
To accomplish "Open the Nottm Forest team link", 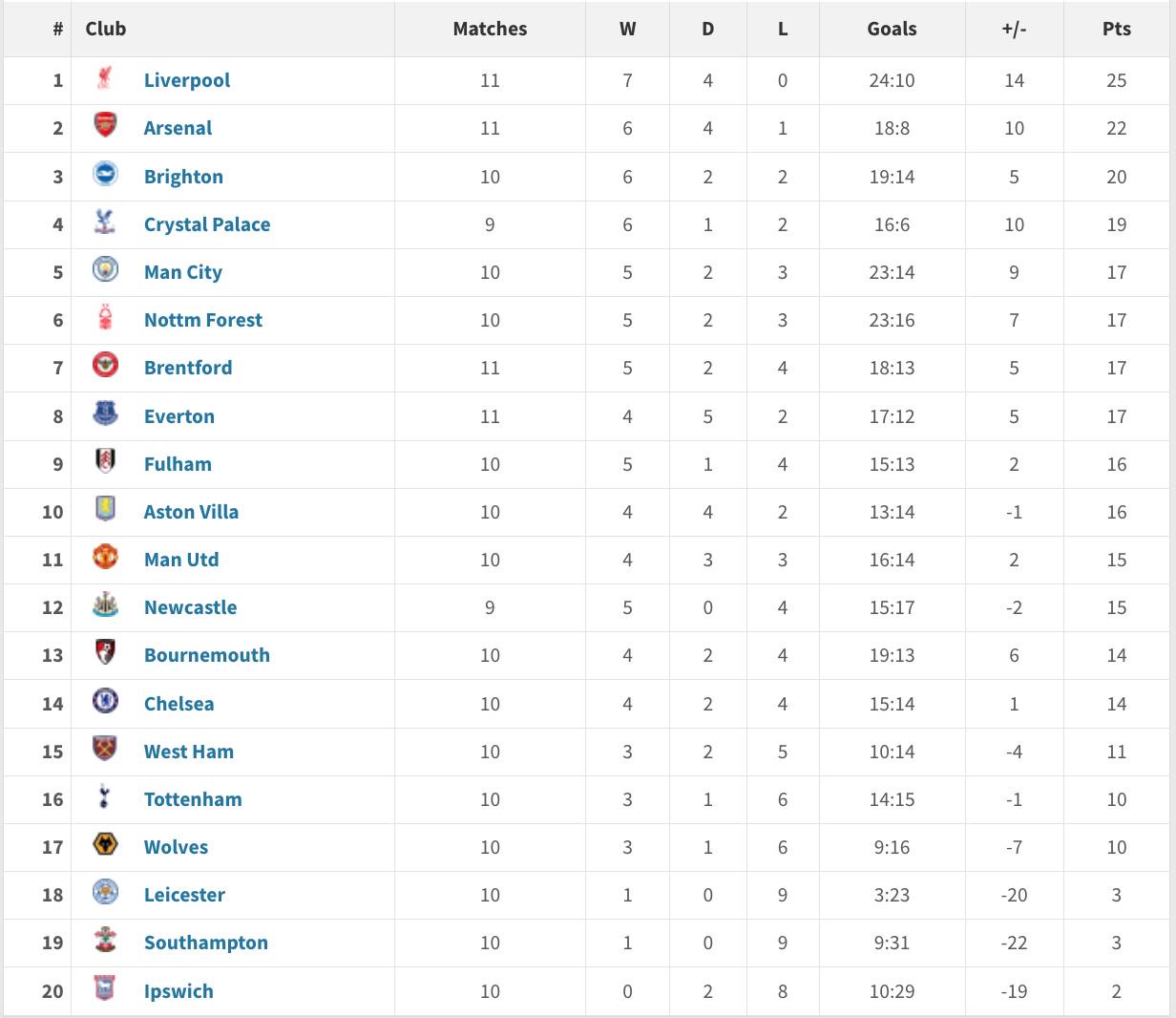I will tap(203, 320).
